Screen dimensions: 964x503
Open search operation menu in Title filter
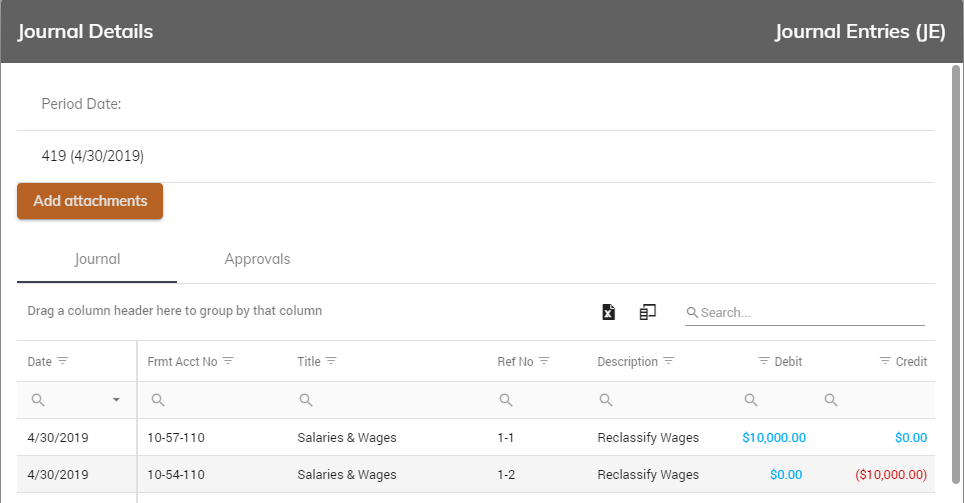[x=306, y=400]
